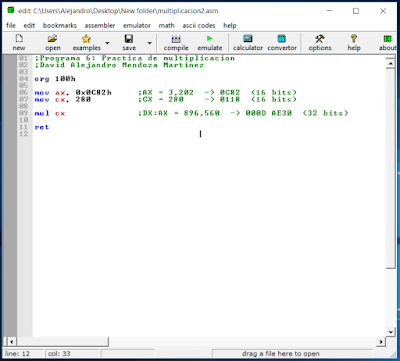Screen dimensions: 400x361
Task: Click the comment ';Programa 6: Practica de multiplicacion'
Action: (x=135, y=58)
